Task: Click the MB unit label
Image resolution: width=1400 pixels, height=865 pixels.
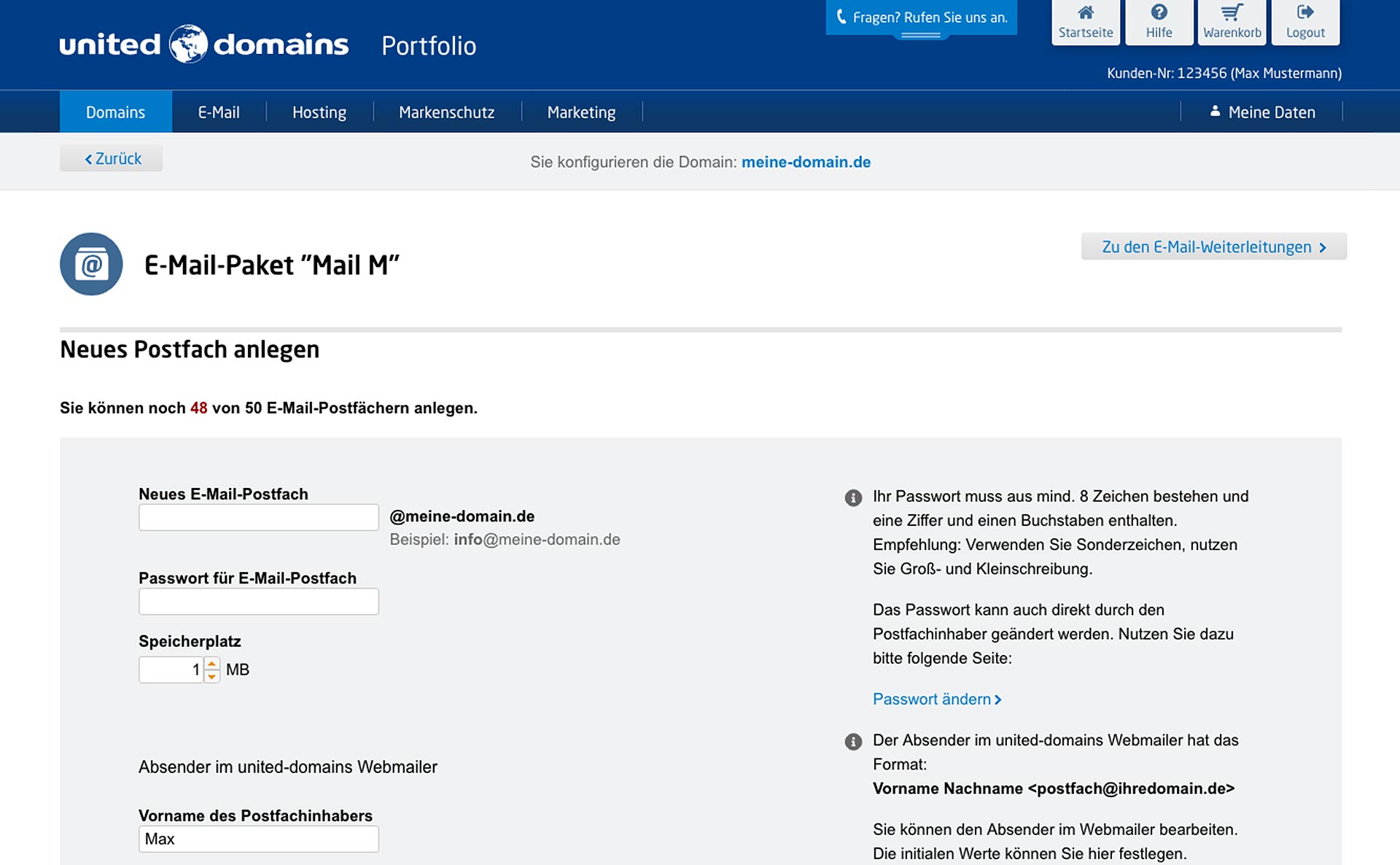Action: coord(238,670)
